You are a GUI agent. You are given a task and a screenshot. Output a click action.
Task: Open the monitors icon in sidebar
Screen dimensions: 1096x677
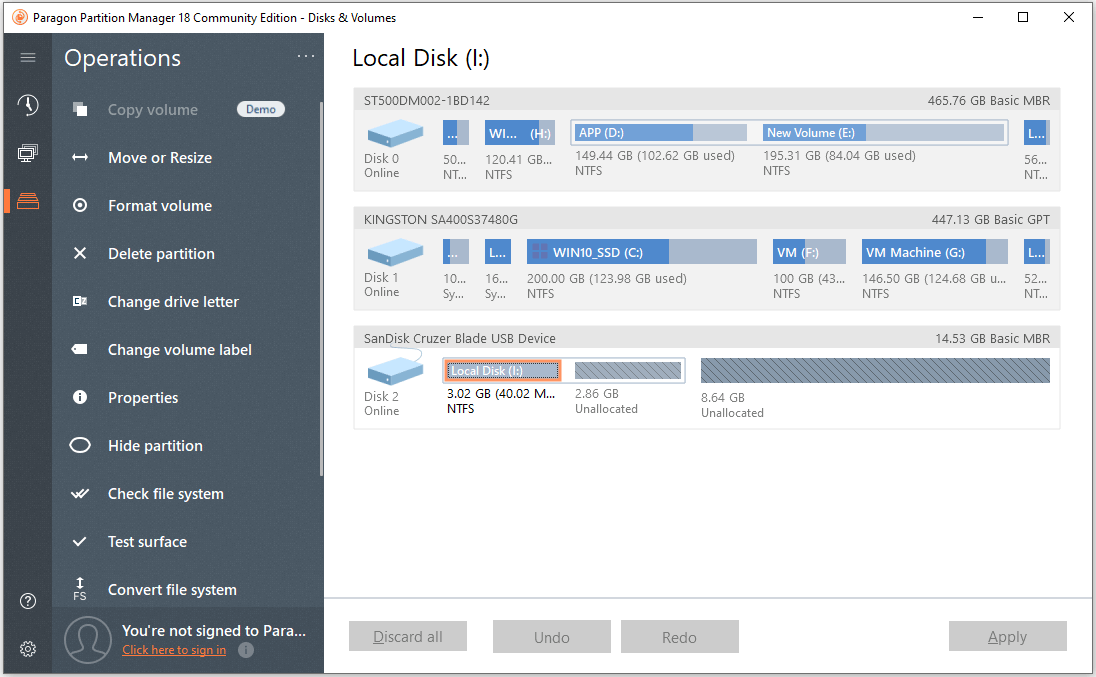click(x=28, y=153)
